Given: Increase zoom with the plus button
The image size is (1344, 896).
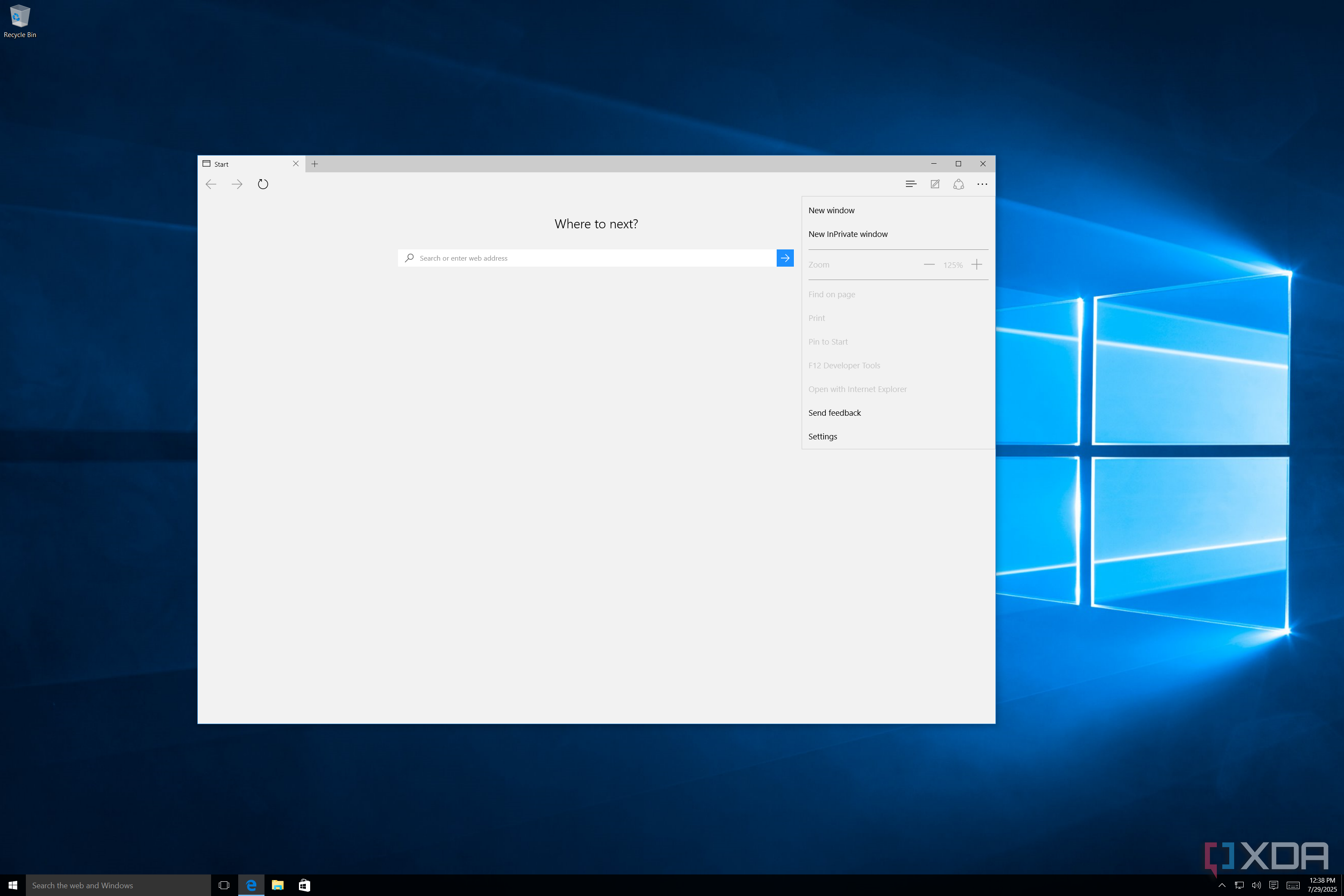Looking at the screenshot, I should (x=977, y=264).
